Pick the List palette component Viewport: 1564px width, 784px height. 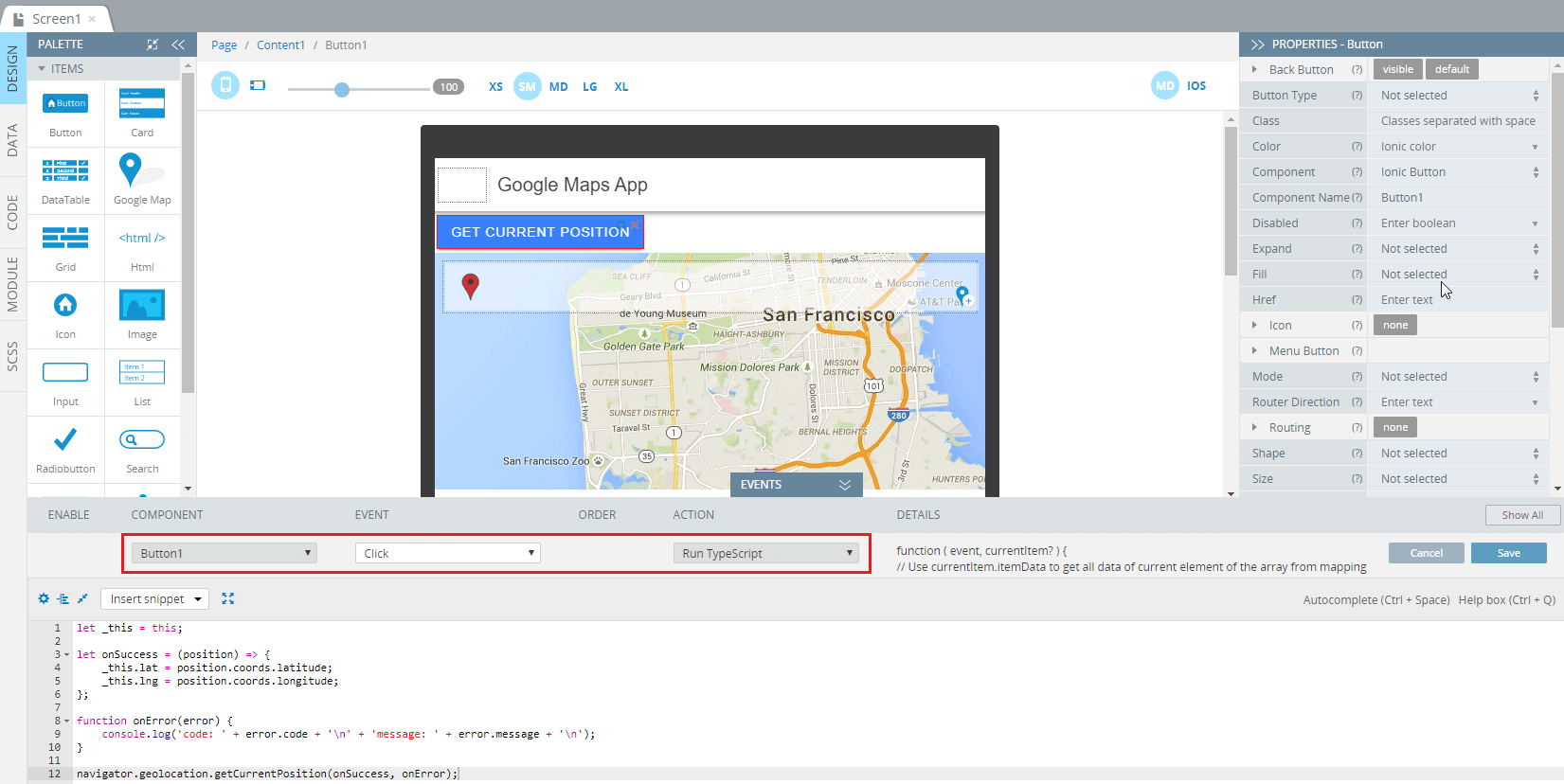(x=142, y=382)
